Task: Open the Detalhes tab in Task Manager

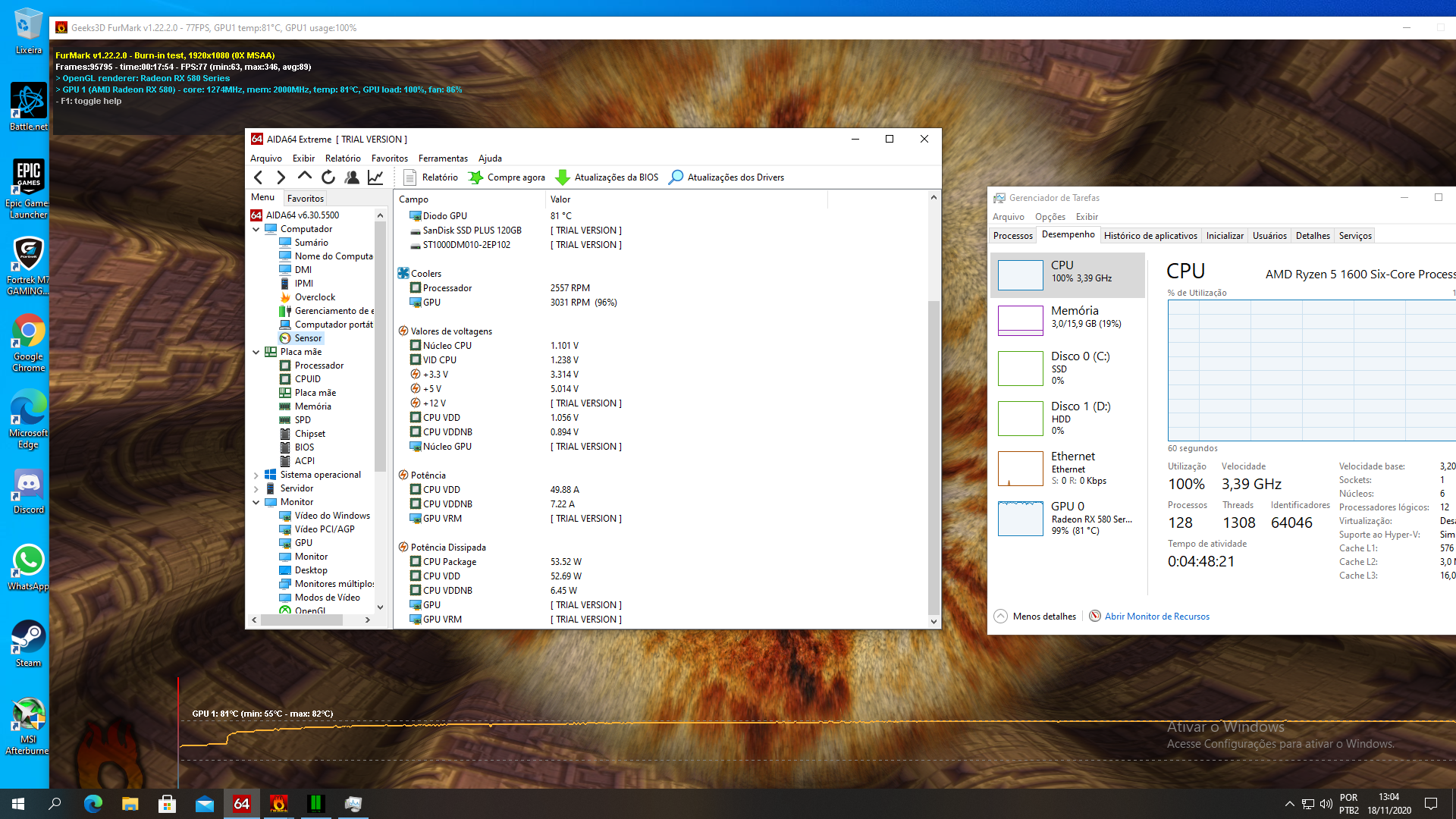Action: pyautogui.click(x=1313, y=236)
